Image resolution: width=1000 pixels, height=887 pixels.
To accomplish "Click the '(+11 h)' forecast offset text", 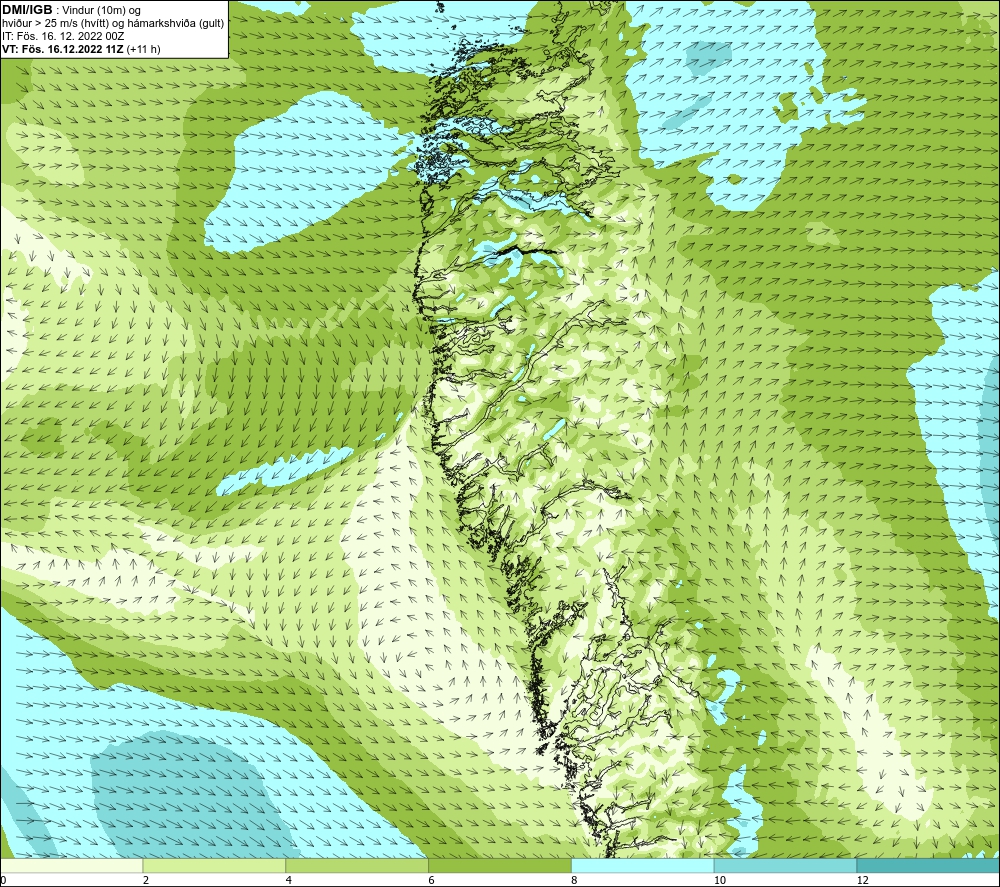I will point(143,49).
